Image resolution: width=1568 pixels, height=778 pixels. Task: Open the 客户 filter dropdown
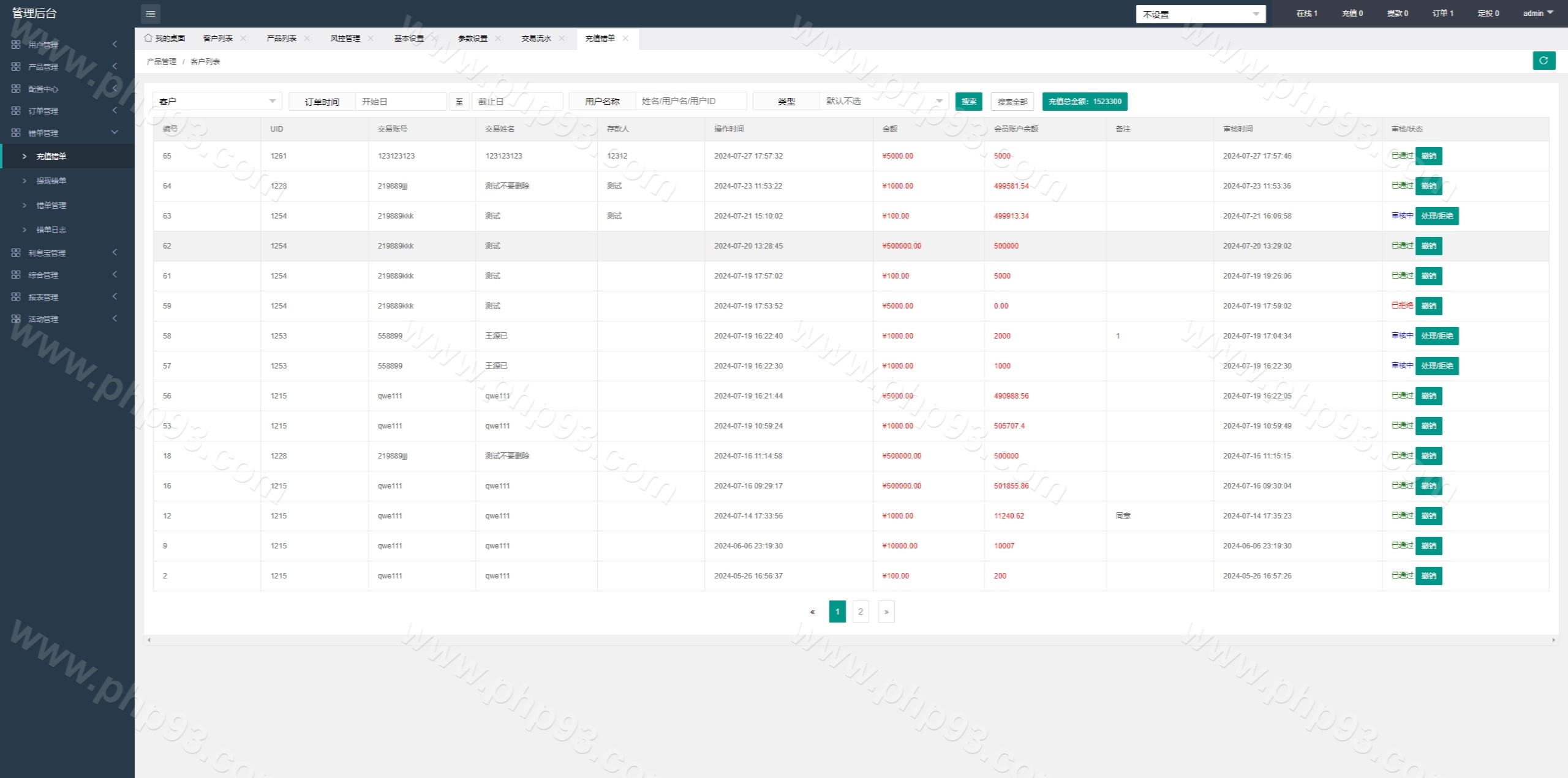pos(217,101)
